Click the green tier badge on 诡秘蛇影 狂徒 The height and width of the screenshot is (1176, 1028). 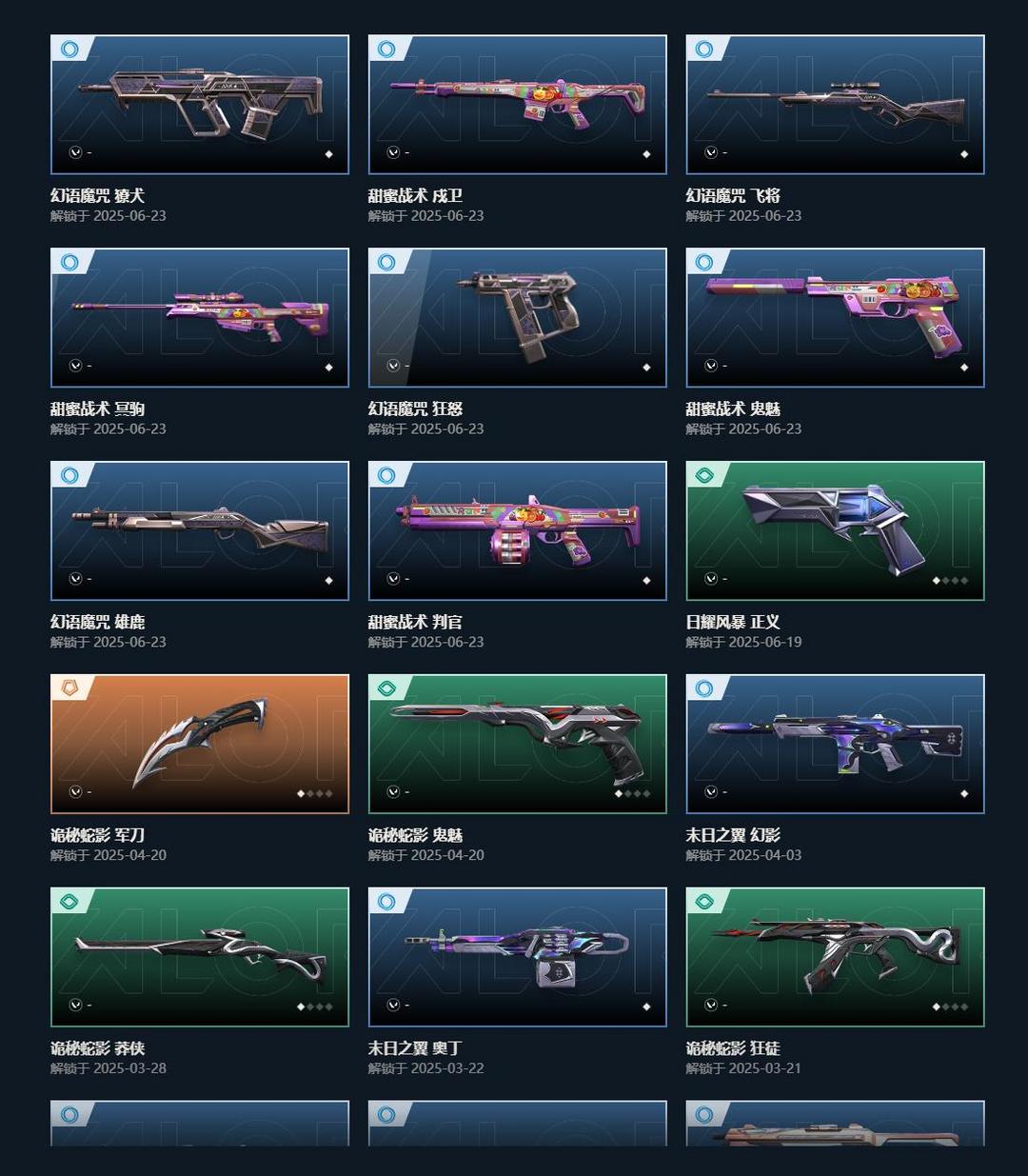tap(704, 901)
